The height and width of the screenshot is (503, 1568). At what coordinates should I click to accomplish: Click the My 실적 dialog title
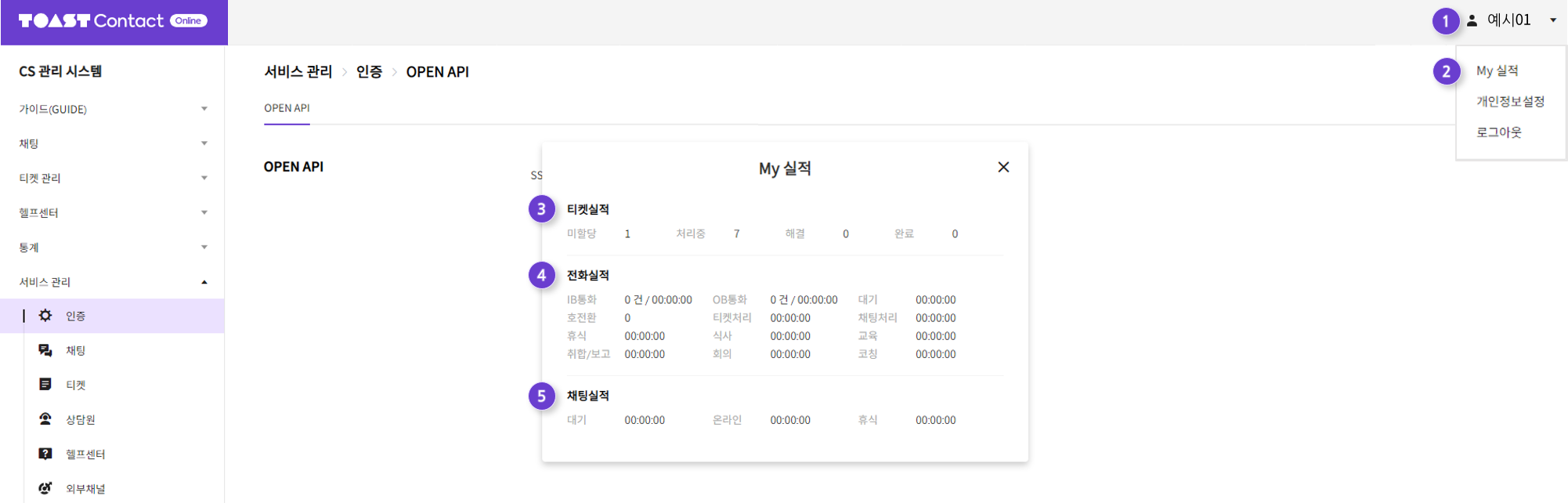tap(785, 168)
